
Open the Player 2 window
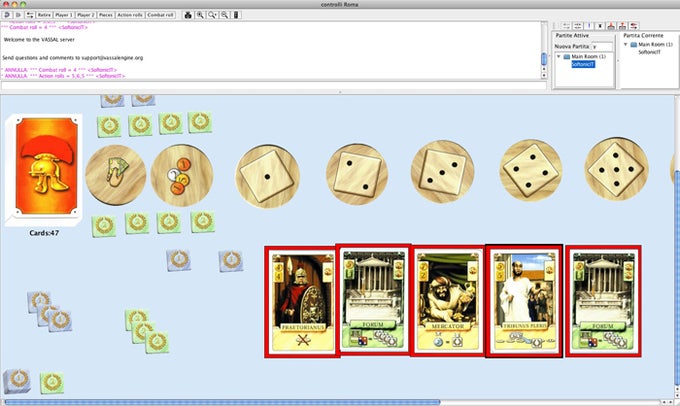click(x=85, y=15)
